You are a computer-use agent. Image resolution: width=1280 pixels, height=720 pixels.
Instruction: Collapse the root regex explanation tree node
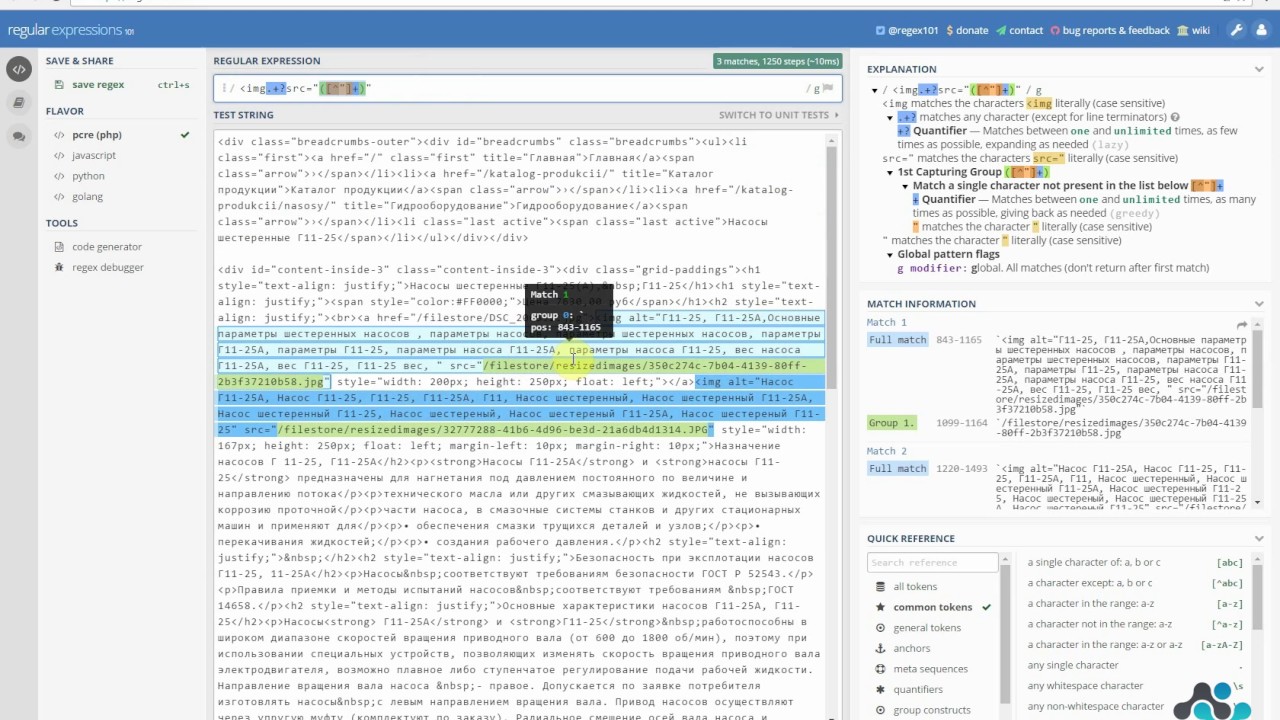click(873, 90)
